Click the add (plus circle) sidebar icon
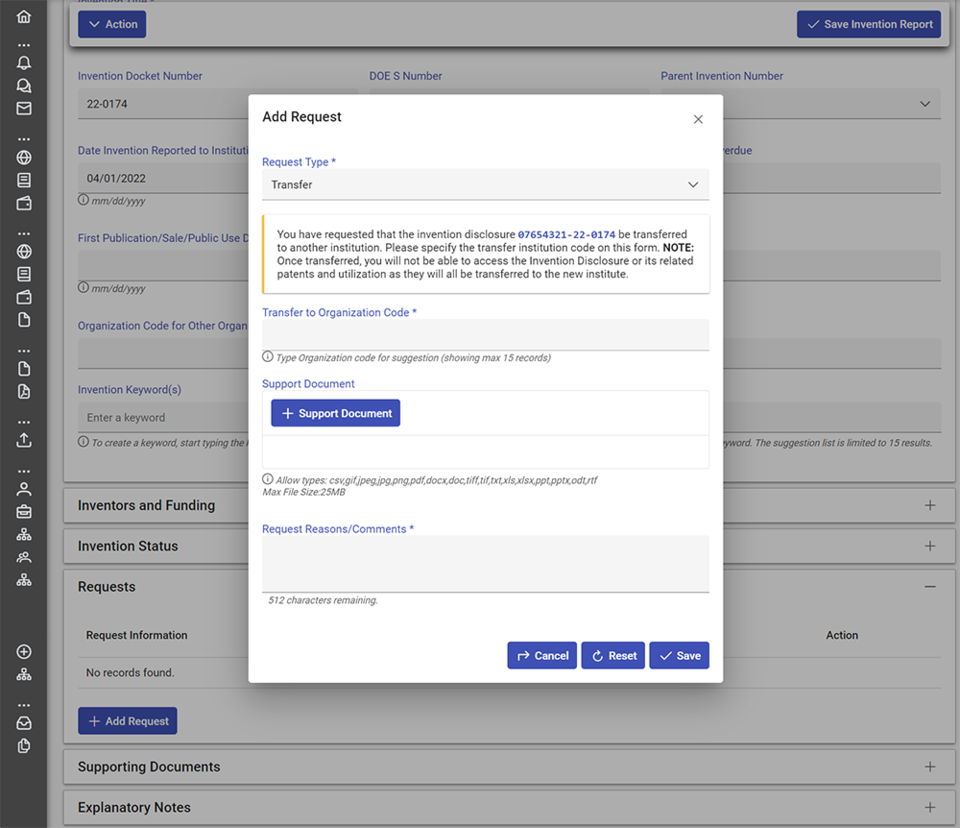Viewport: 960px width, 828px height. coord(24,651)
